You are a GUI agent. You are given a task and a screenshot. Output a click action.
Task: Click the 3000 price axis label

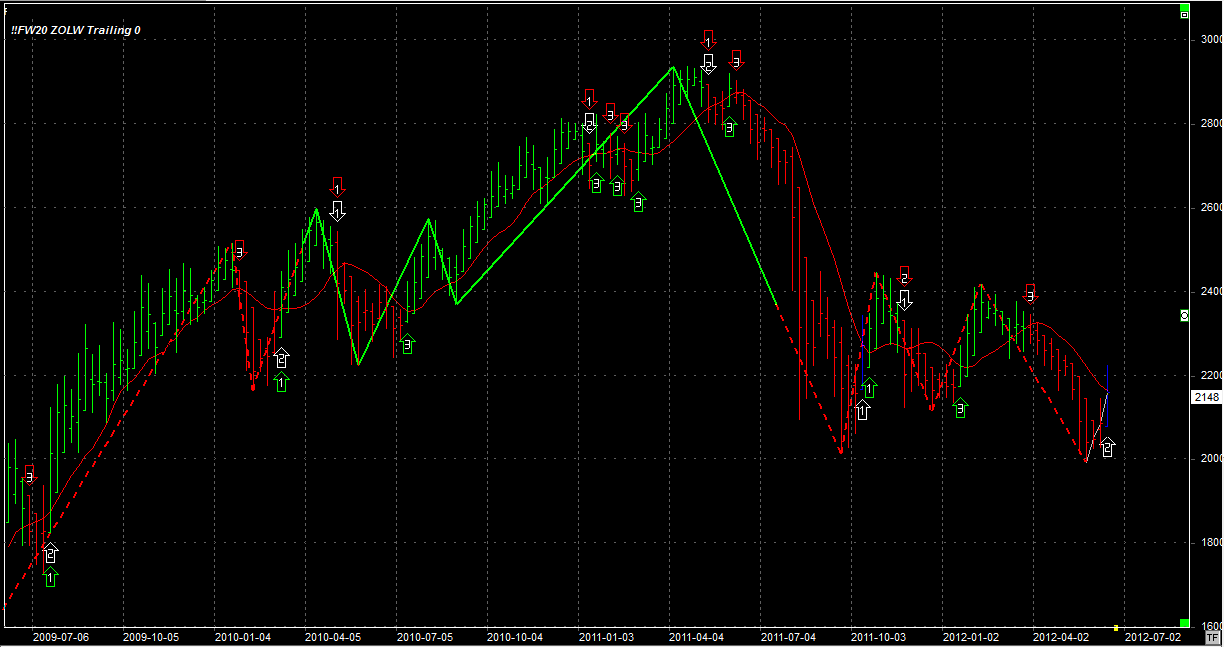coord(1209,39)
